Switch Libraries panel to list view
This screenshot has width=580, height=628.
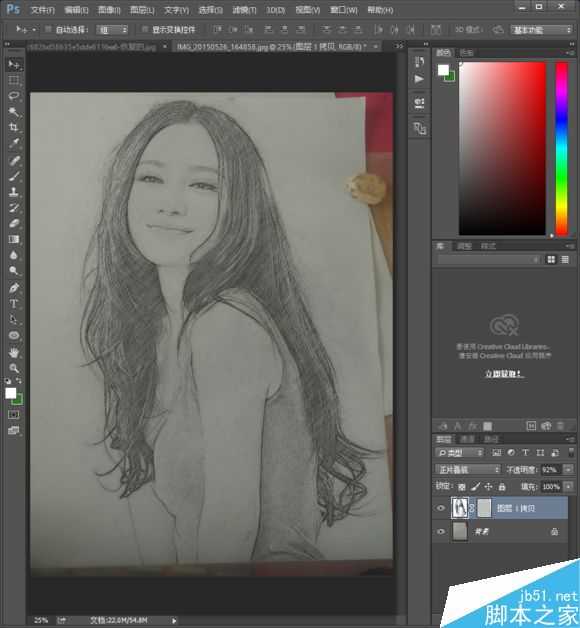pos(565,260)
